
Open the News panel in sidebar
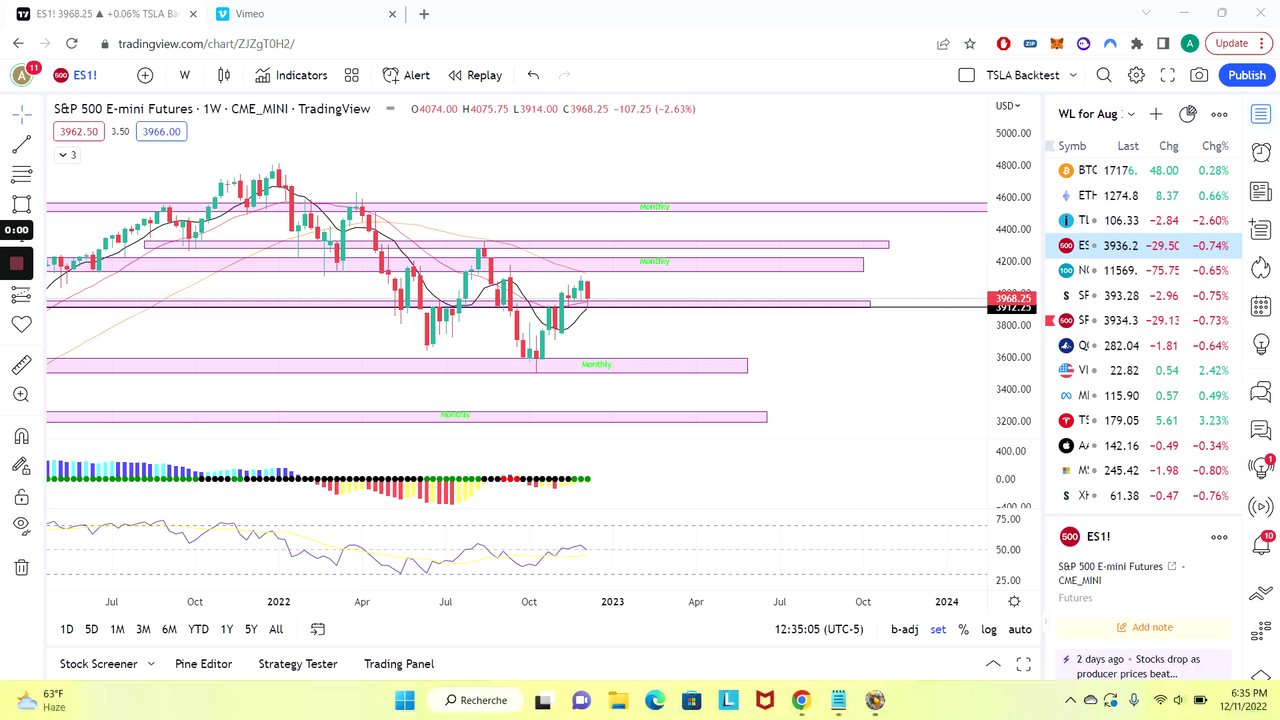(1261, 191)
